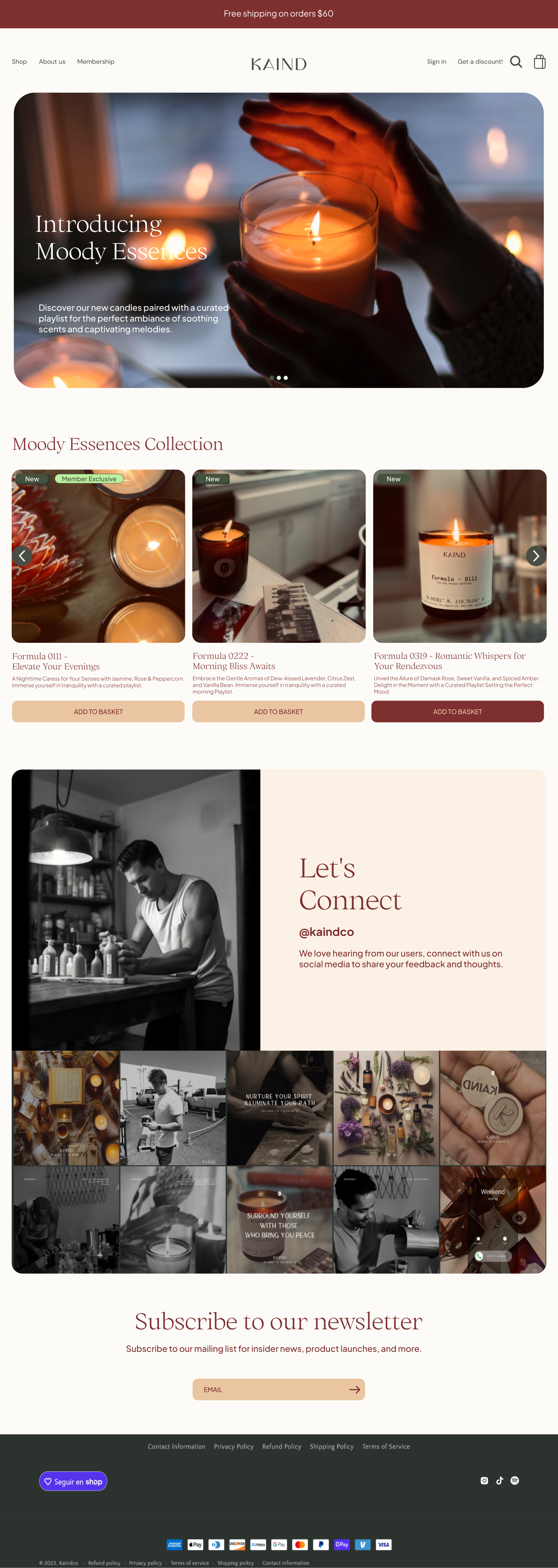Image resolution: width=558 pixels, height=1568 pixels.
Task: Show next products with right chevron
Action: coord(536,556)
